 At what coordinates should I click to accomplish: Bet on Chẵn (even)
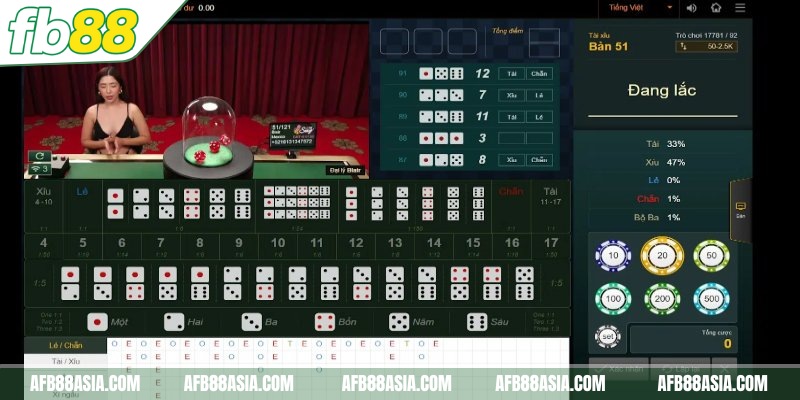(511, 207)
